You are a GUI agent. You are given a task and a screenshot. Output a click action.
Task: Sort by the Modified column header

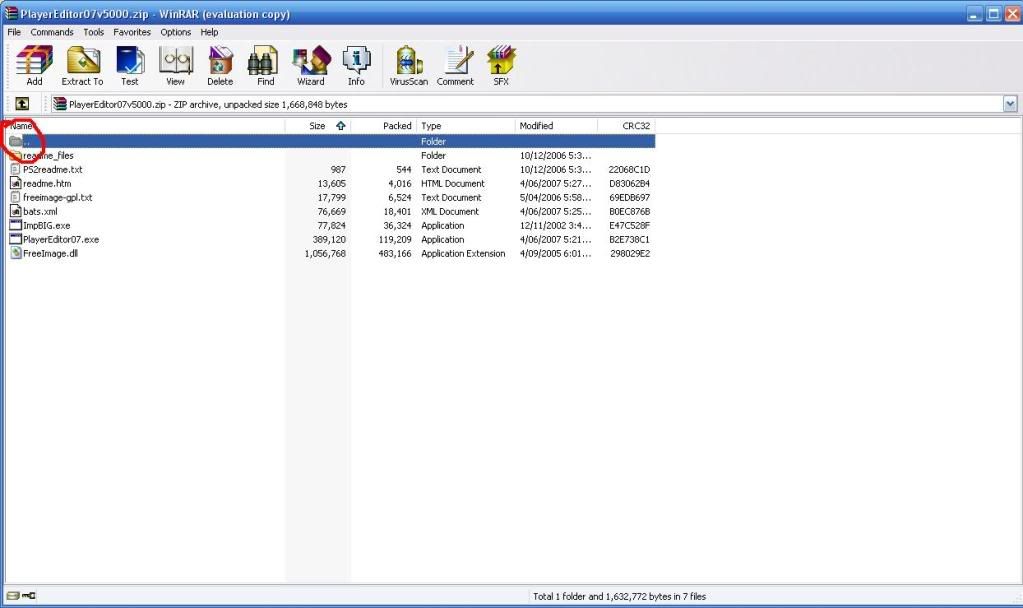tap(556, 126)
